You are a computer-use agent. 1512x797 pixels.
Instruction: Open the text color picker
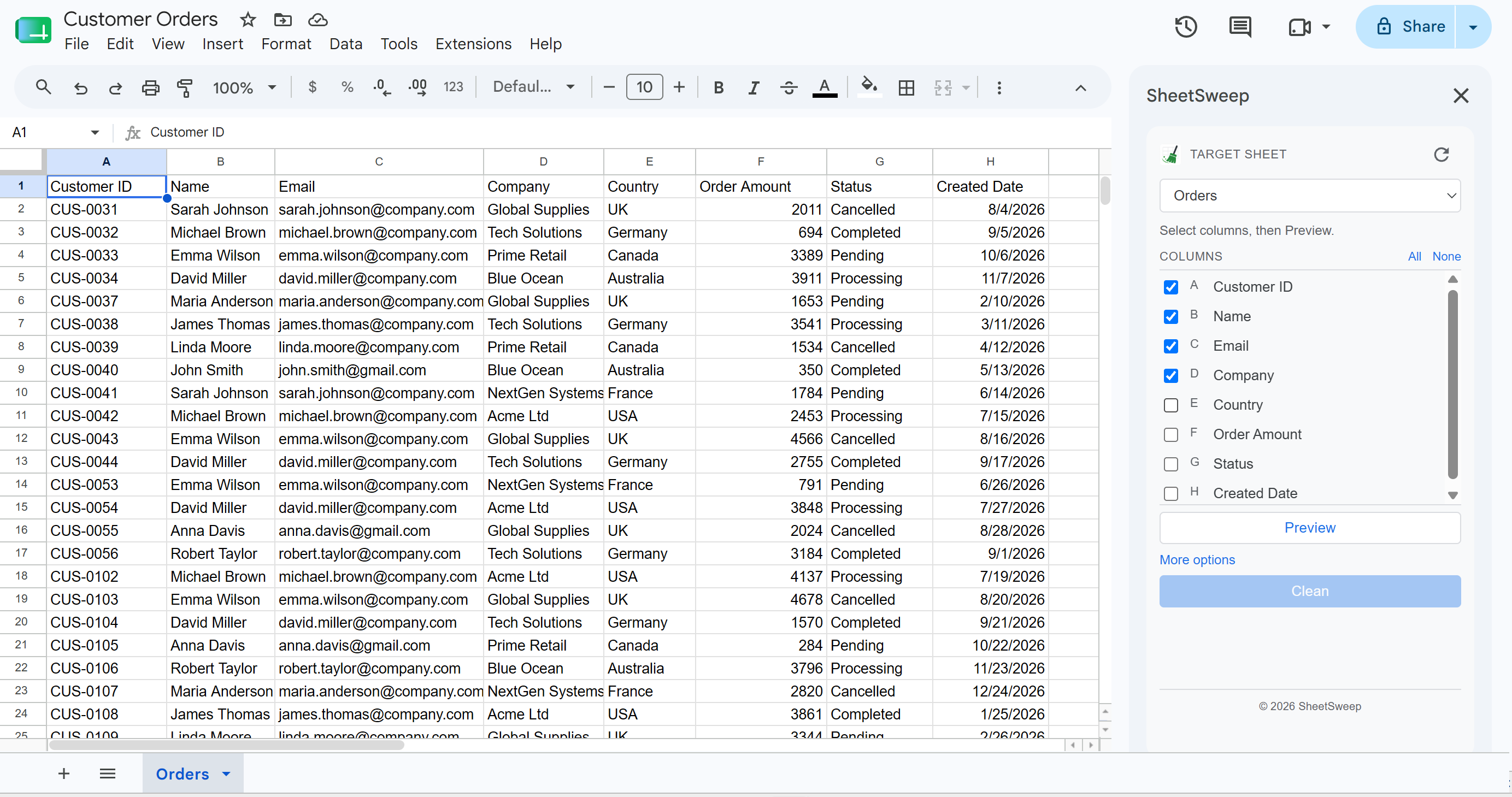coord(825,87)
